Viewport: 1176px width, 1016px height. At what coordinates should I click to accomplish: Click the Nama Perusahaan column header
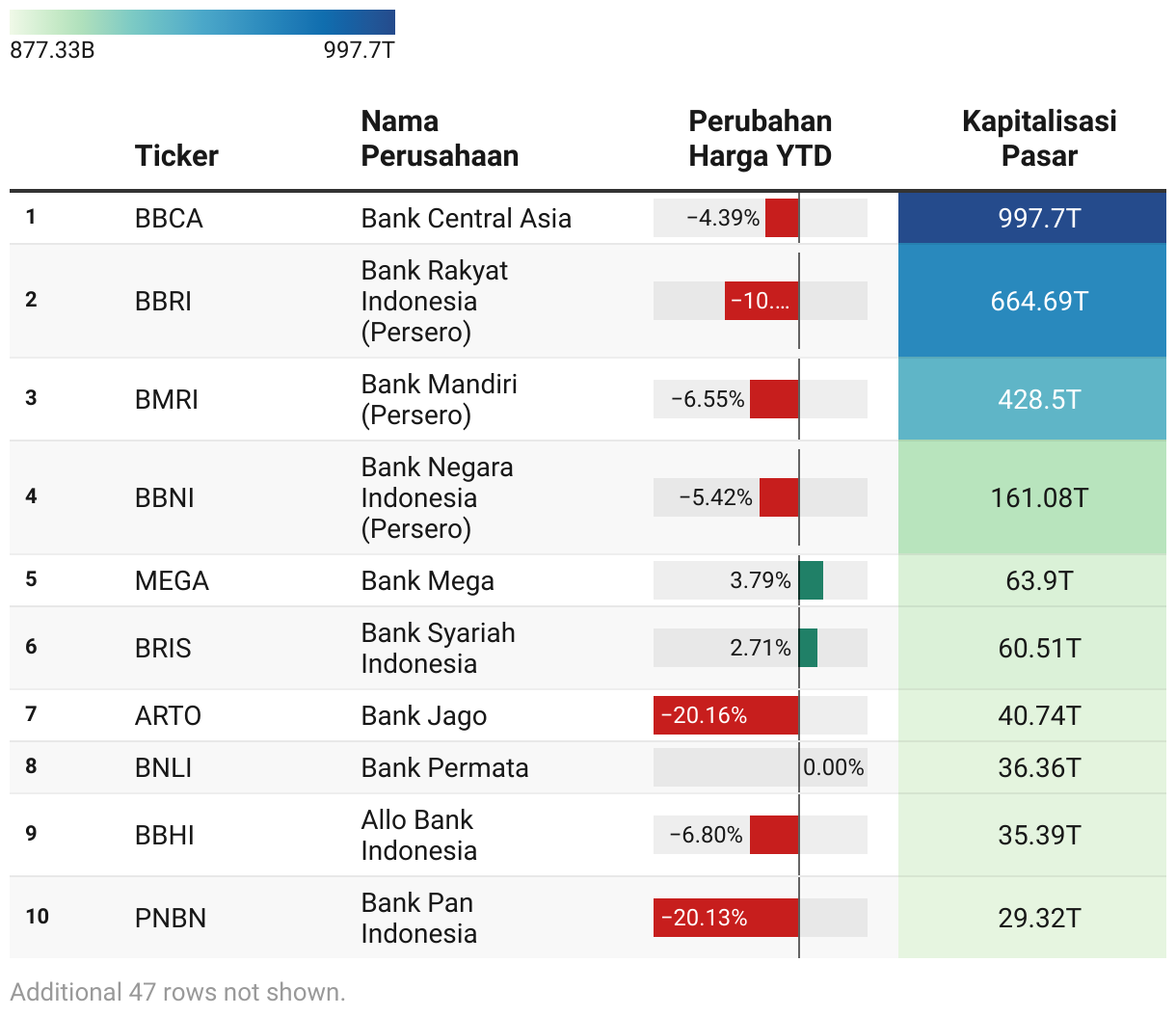pos(440,138)
